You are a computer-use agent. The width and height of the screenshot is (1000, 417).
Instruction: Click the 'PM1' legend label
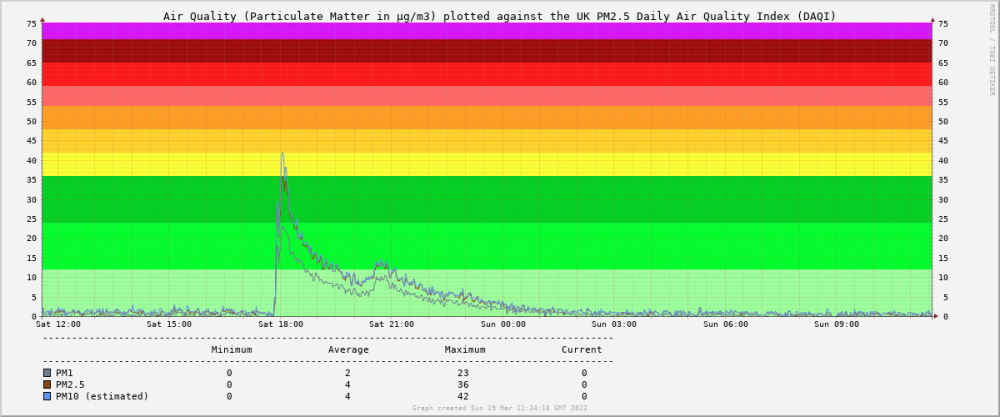[64, 373]
